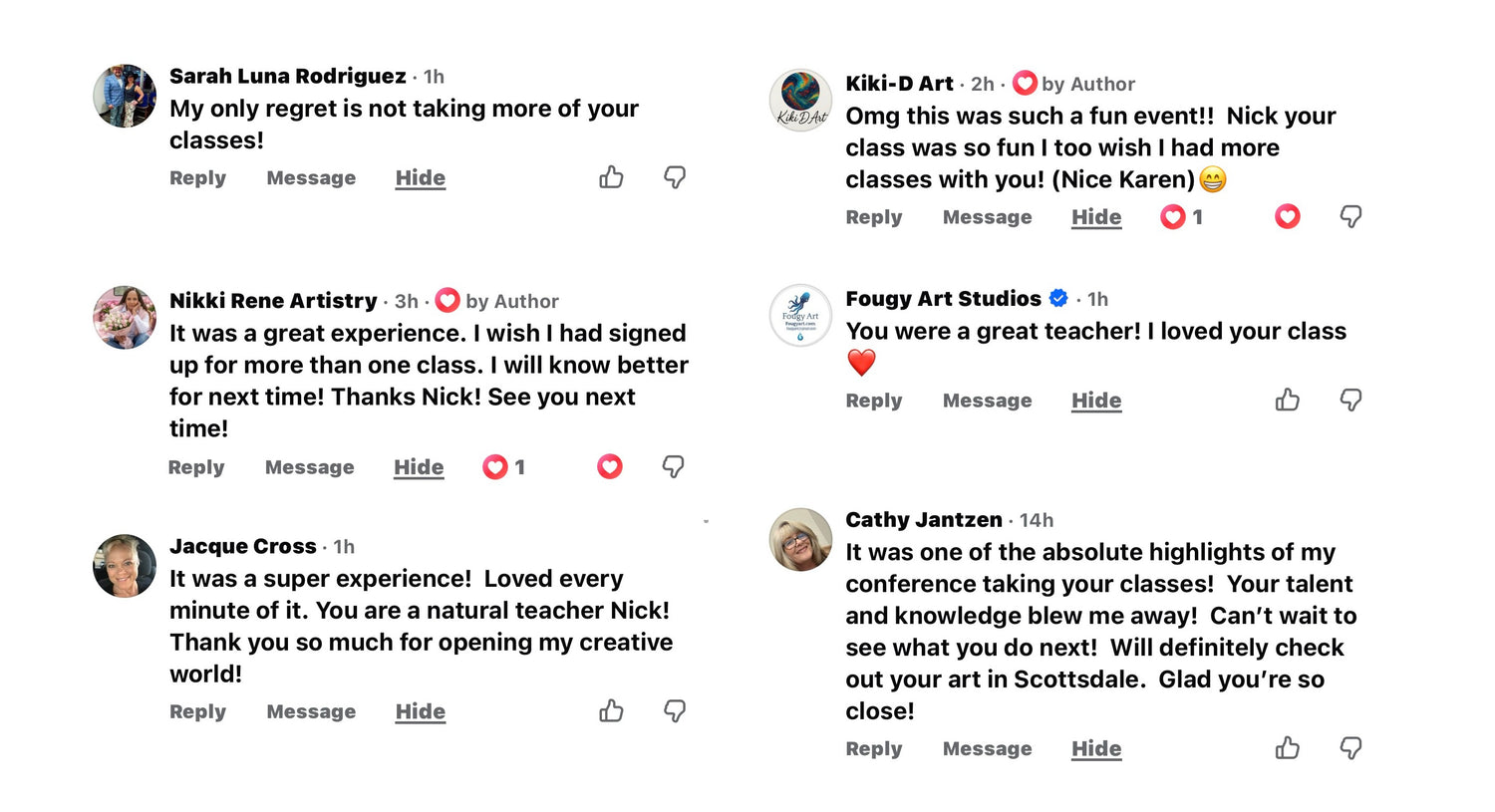The height and width of the screenshot is (812, 1495).
Task: Thumbs up Cathy Jantzen's comment
Action: [x=1287, y=748]
